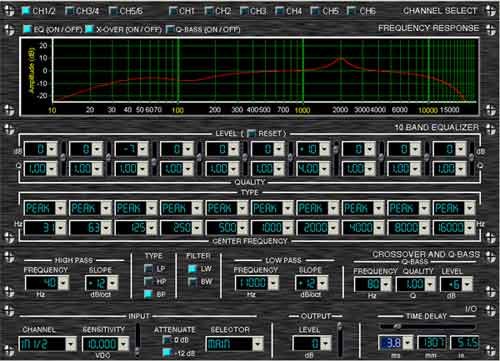Open PEAK type dropdown above 16000 Hz
The height and width of the screenshot is (361, 500).
(x=469, y=209)
